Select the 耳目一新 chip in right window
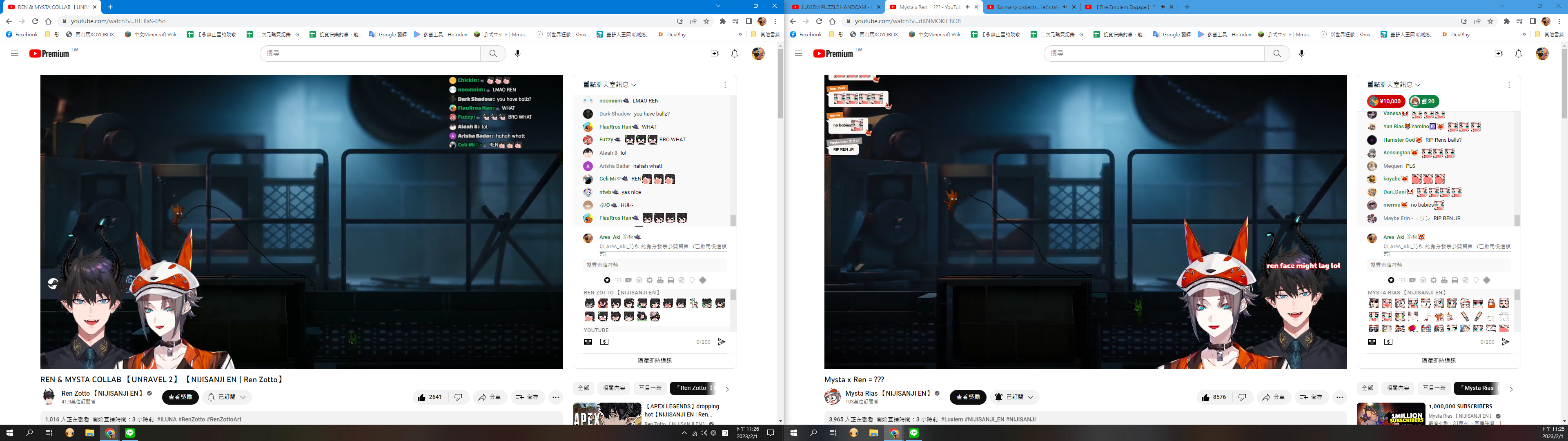This screenshot has height=441, width=1568. coord(1434,388)
